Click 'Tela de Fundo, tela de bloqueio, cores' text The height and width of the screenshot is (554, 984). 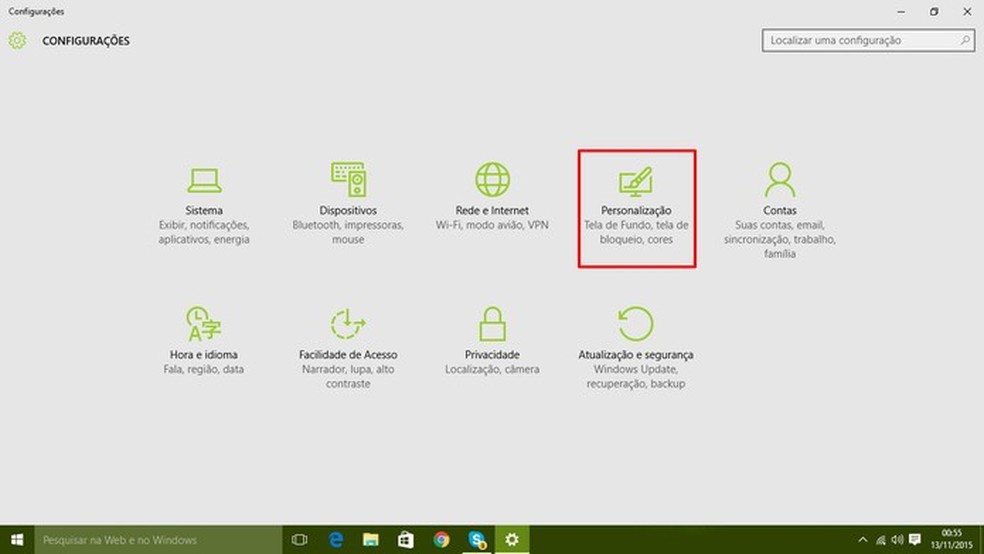(x=636, y=232)
